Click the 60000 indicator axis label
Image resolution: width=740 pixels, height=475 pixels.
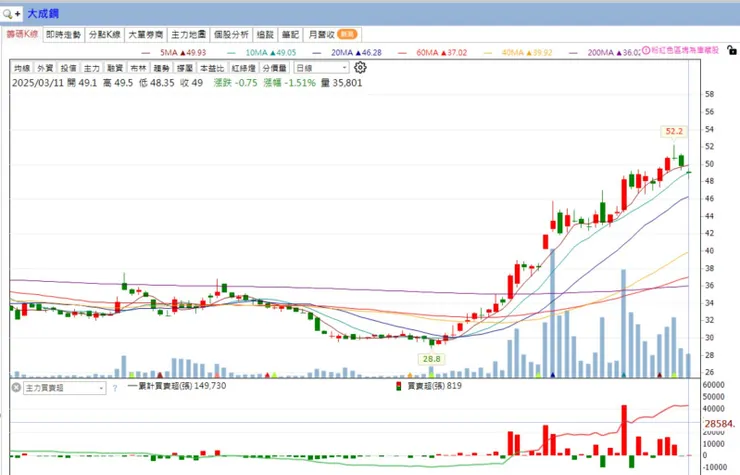(714, 385)
